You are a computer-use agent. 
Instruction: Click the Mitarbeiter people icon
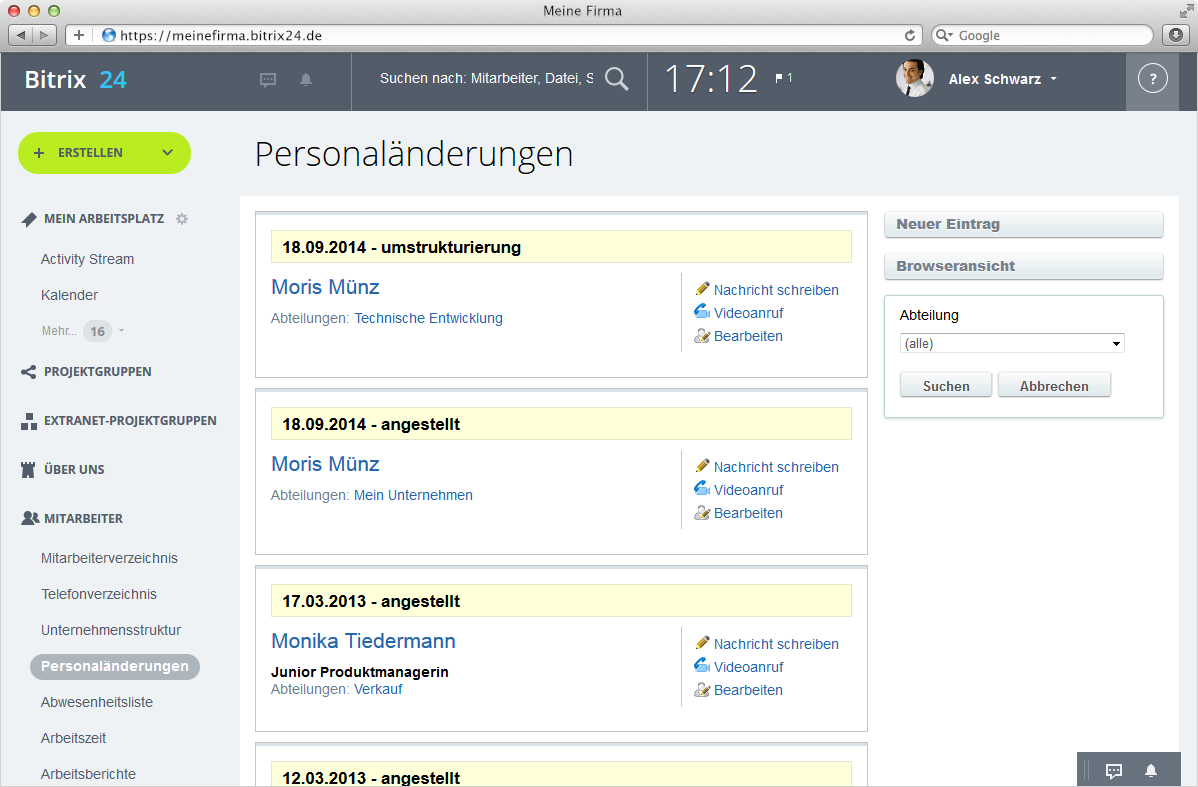30,518
